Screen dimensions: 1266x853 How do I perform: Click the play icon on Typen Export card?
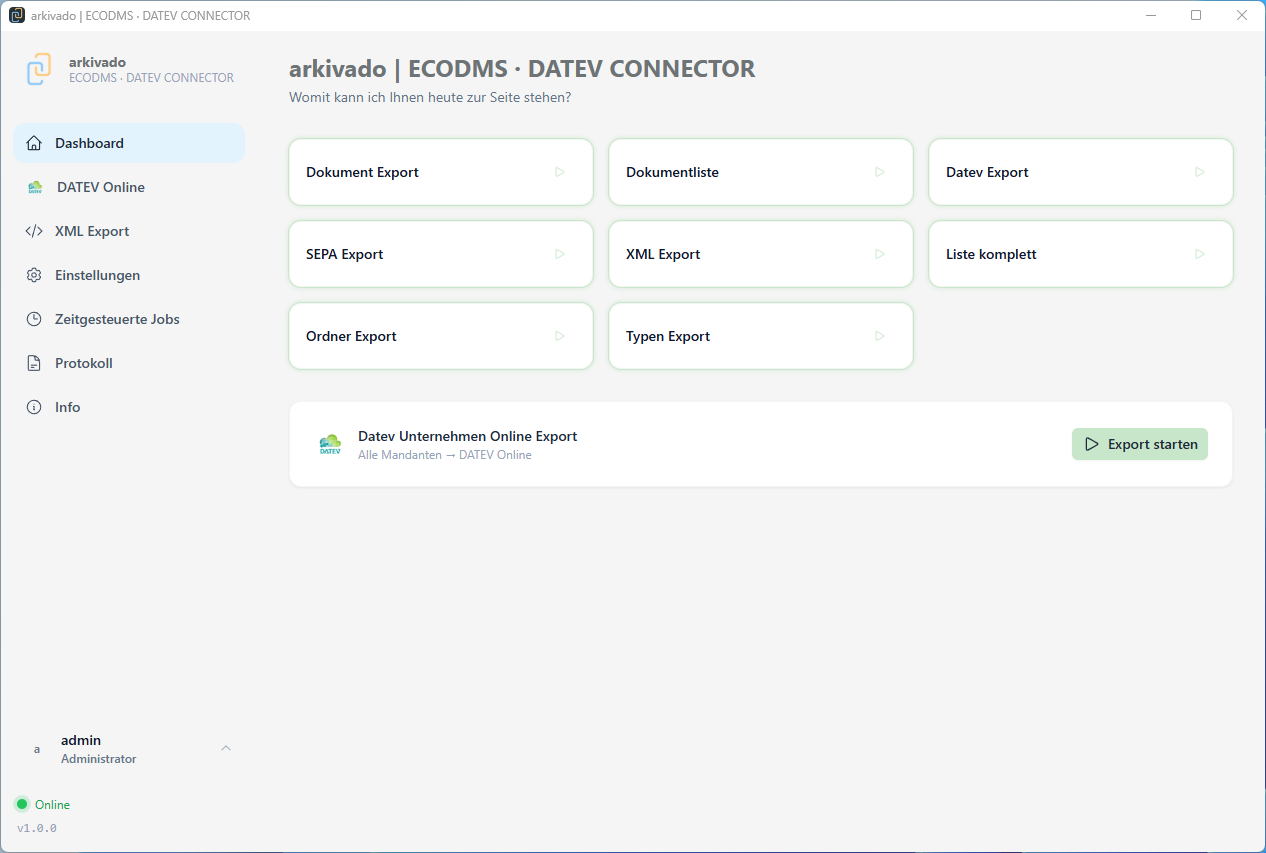(x=880, y=336)
